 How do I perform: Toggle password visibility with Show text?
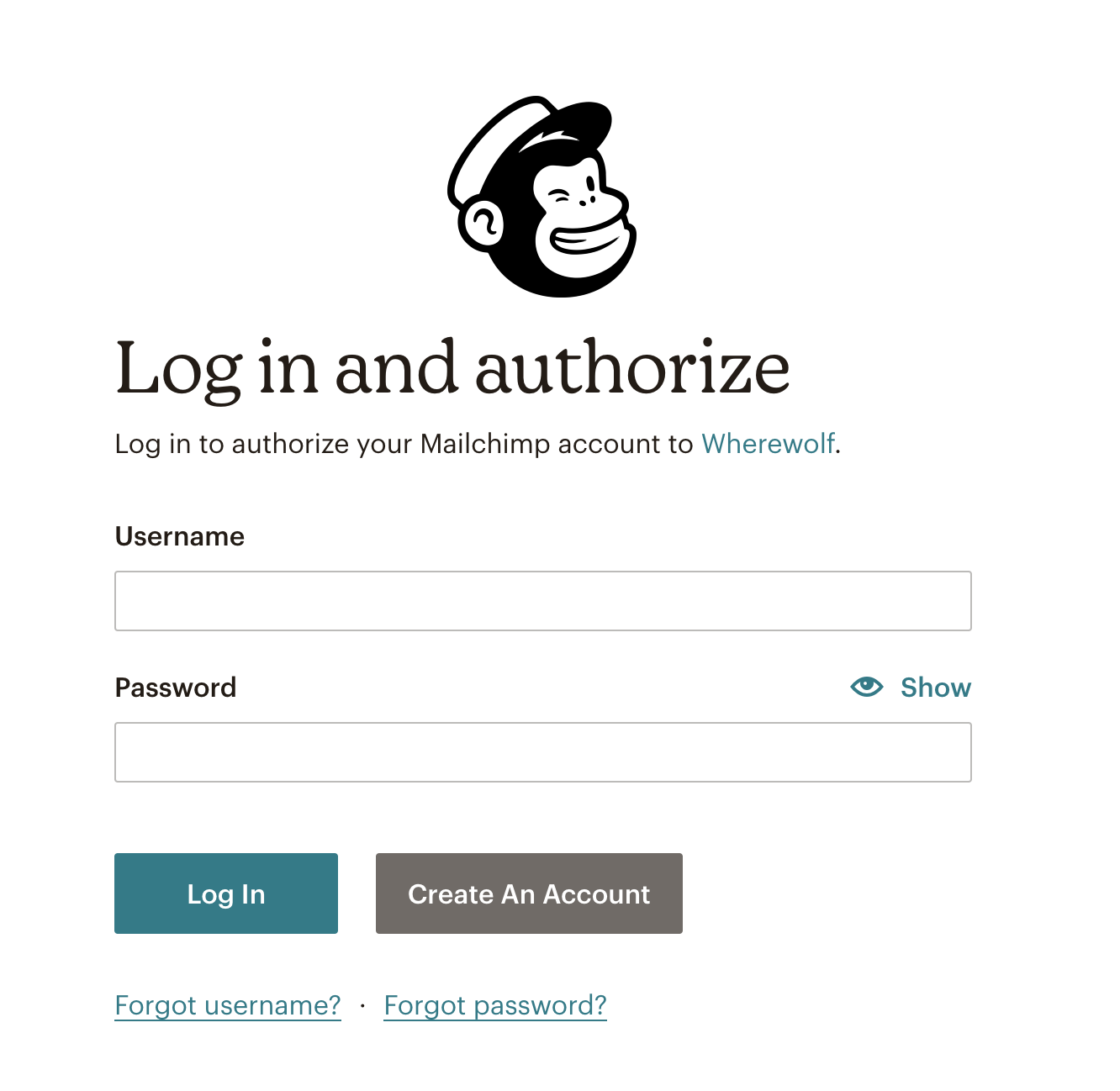936,688
